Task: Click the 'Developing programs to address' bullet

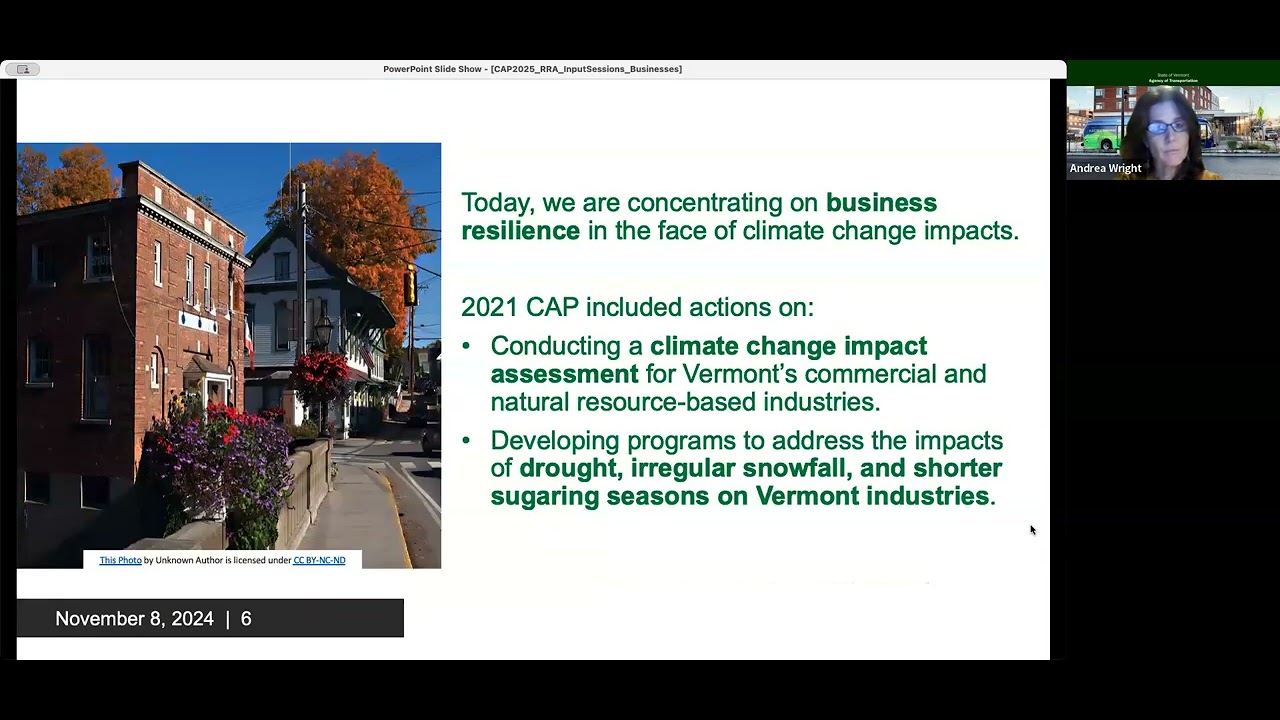Action: [746, 468]
